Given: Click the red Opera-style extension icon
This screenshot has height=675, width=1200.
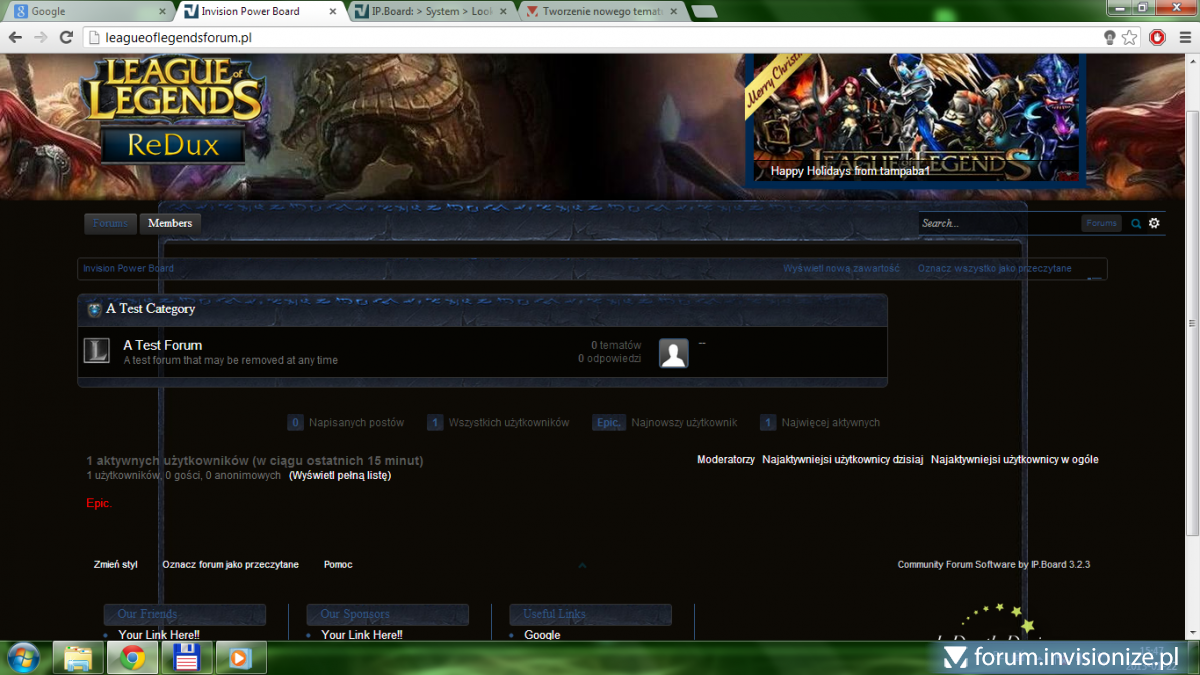Looking at the screenshot, I should click(1157, 37).
